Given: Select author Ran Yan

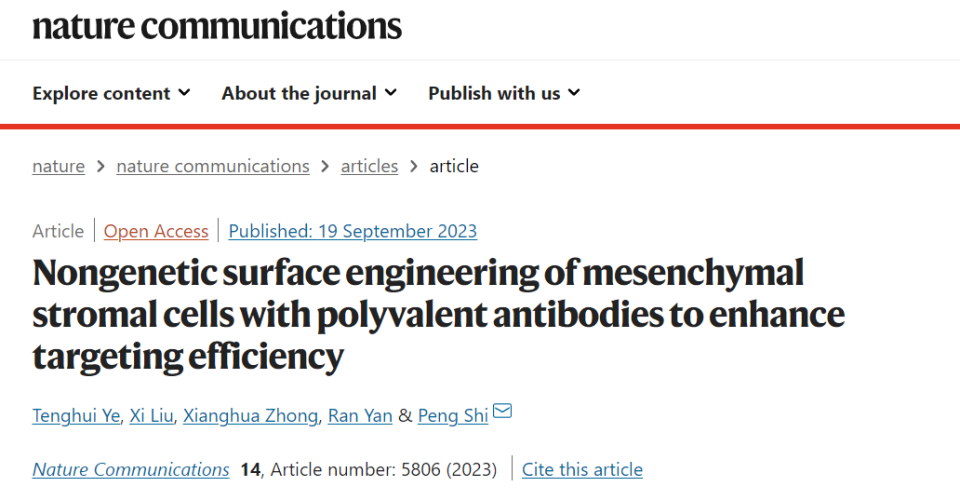Looking at the screenshot, I should 360,415.
